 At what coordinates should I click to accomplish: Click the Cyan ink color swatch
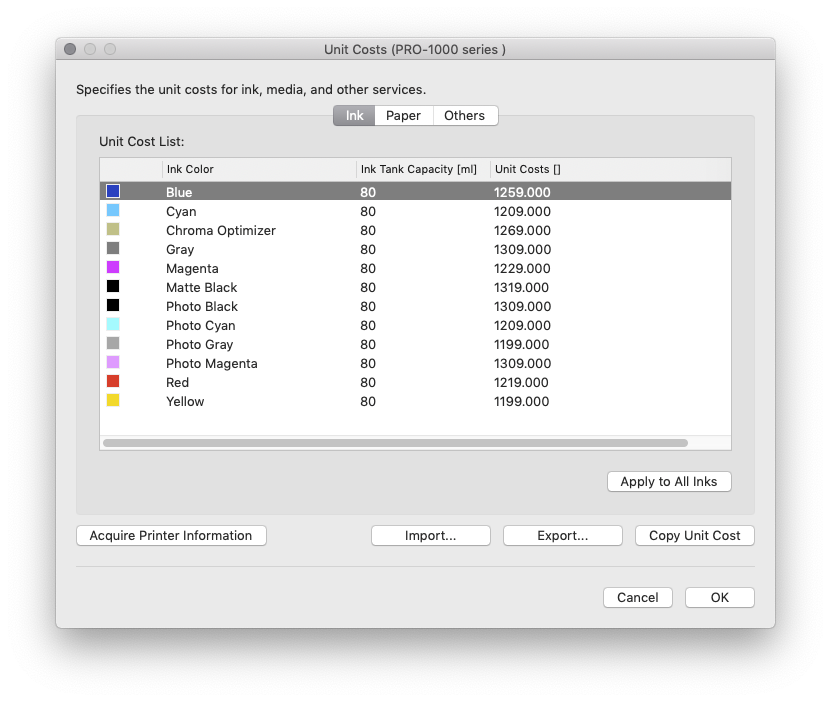[x=113, y=211]
